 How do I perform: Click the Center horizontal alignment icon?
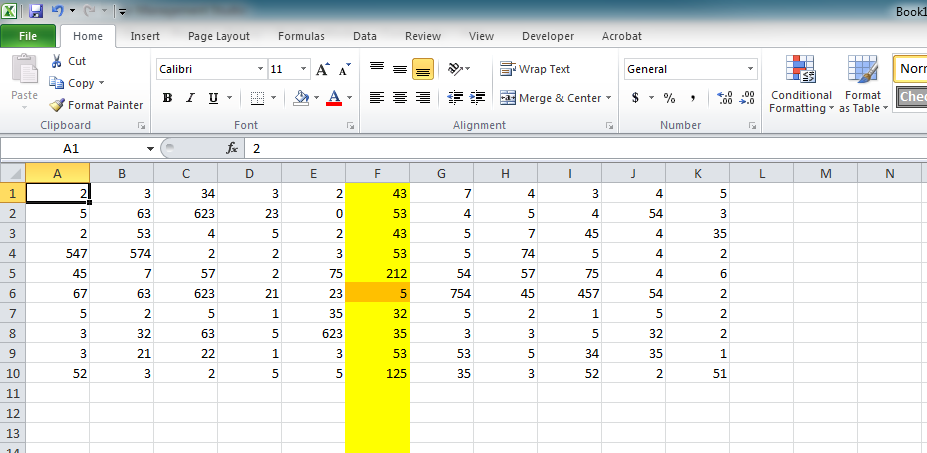click(x=400, y=98)
